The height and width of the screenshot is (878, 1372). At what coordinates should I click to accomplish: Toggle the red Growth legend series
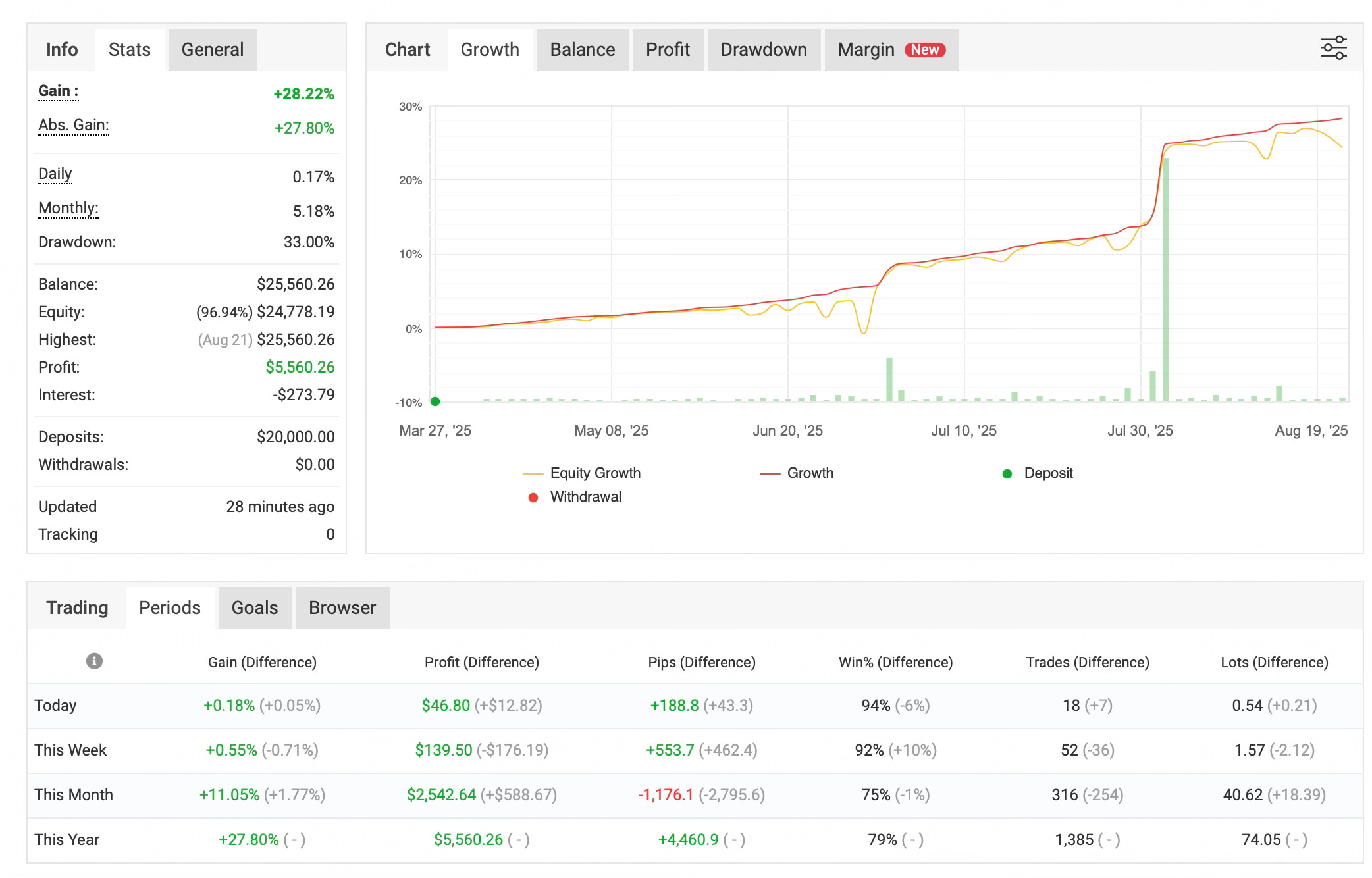coord(809,473)
